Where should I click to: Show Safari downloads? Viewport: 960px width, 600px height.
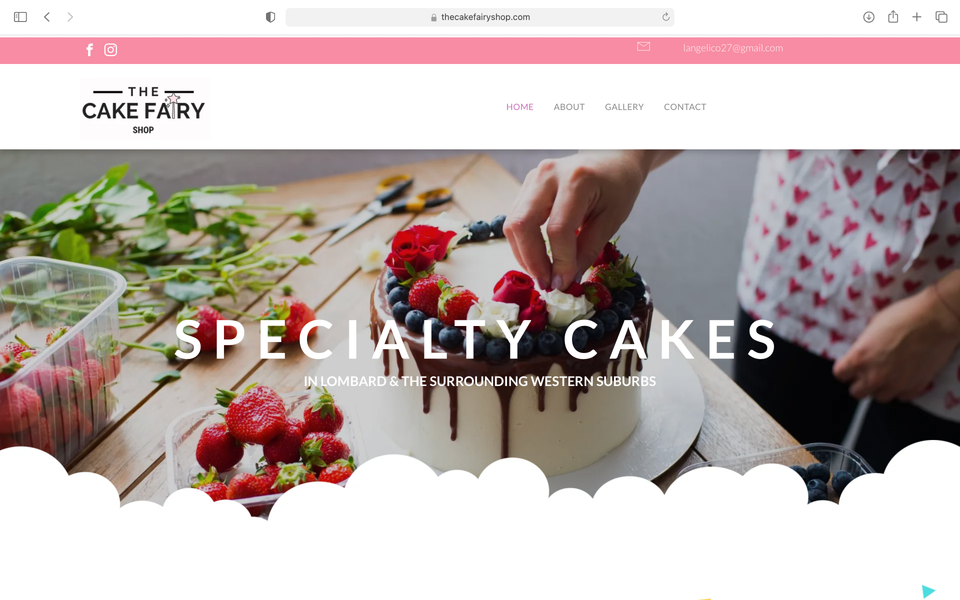click(868, 17)
